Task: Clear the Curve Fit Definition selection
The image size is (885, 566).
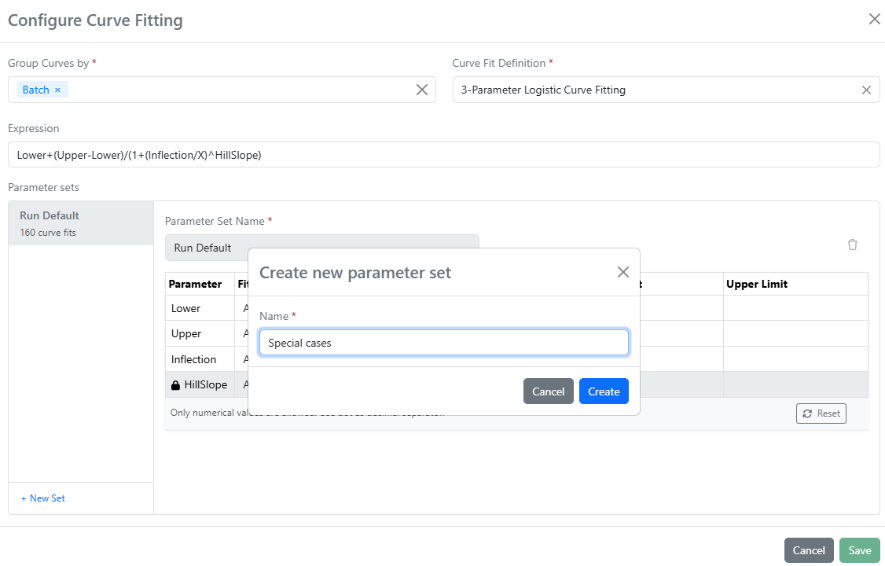Action: pos(866,90)
